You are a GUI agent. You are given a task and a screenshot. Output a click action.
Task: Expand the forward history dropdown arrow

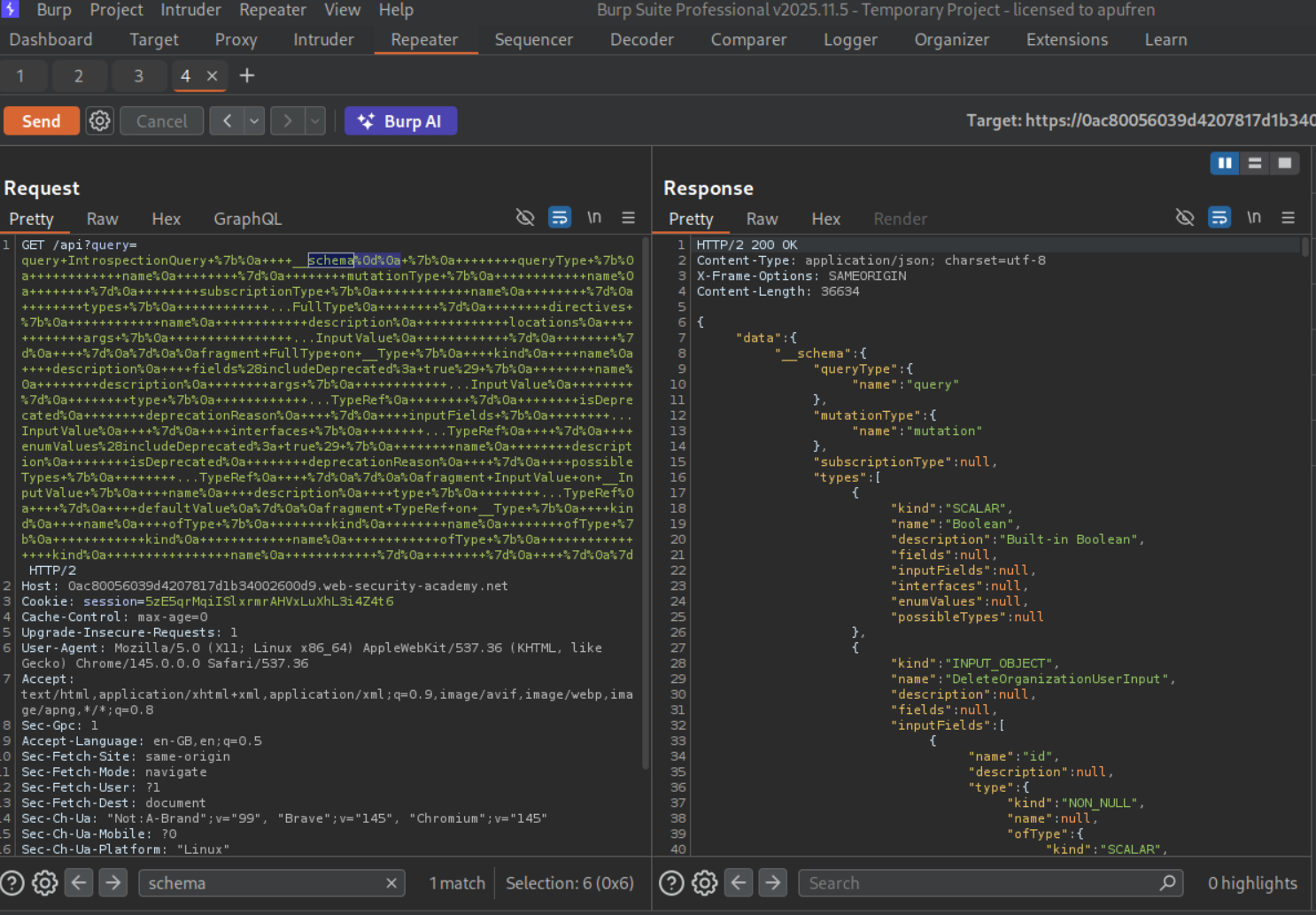[x=315, y=120]
